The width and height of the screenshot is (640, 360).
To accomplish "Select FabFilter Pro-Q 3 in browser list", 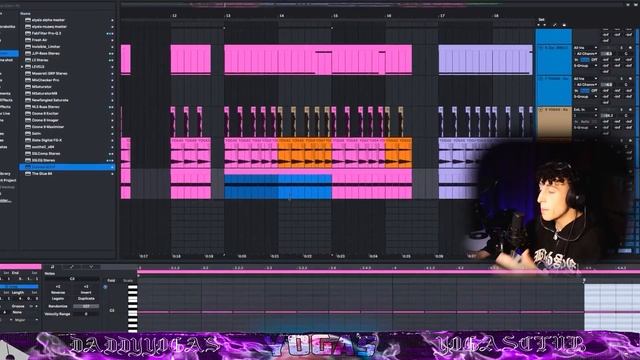I will pyautogui.click(x=67, y=33).
